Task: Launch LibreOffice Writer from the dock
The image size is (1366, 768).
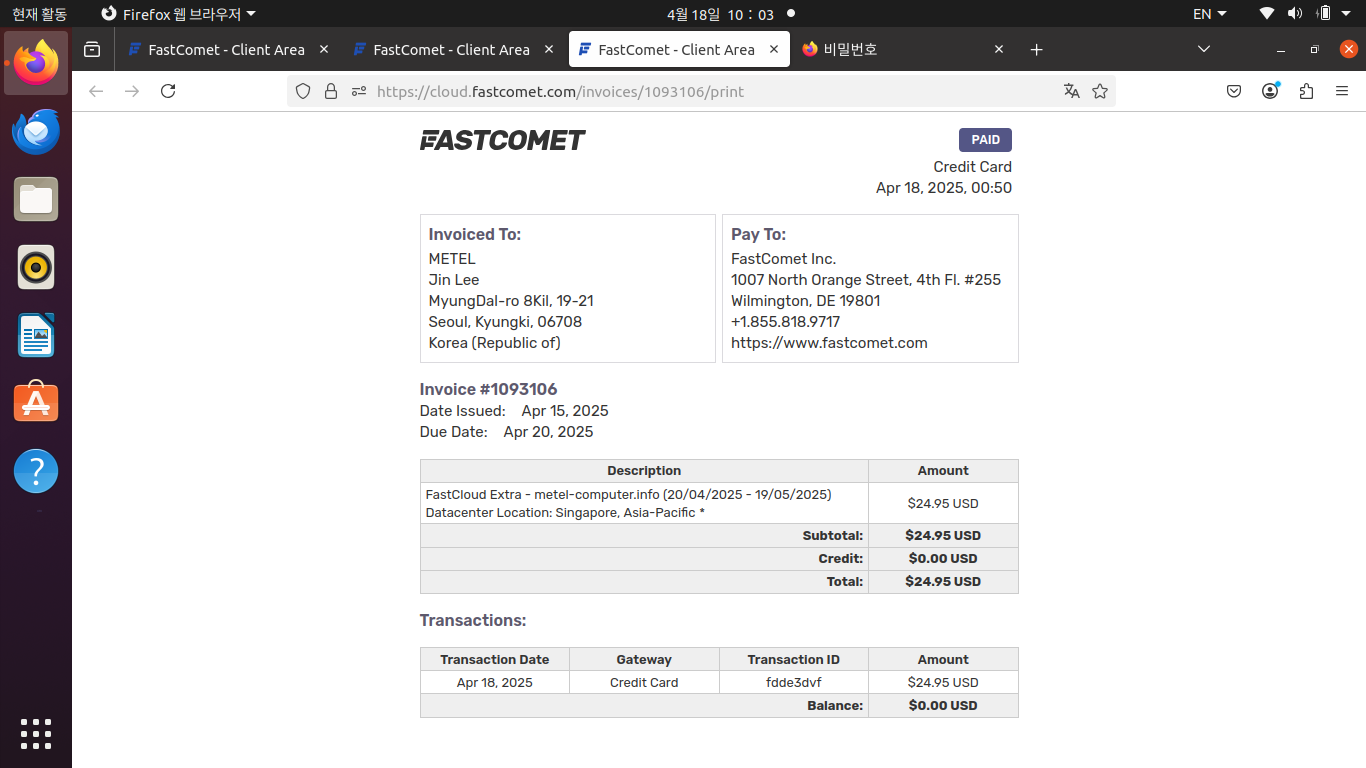Action: point(36,335)
